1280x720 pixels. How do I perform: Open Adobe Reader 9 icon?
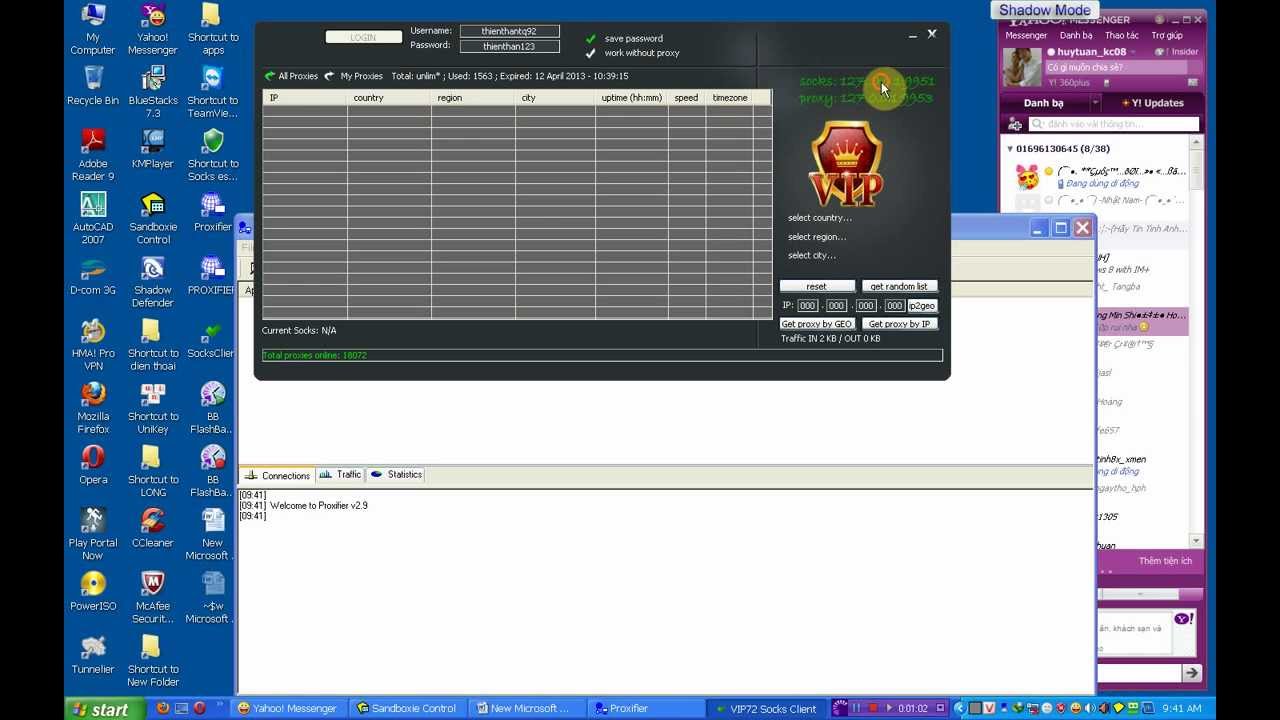tap(93, 155)
